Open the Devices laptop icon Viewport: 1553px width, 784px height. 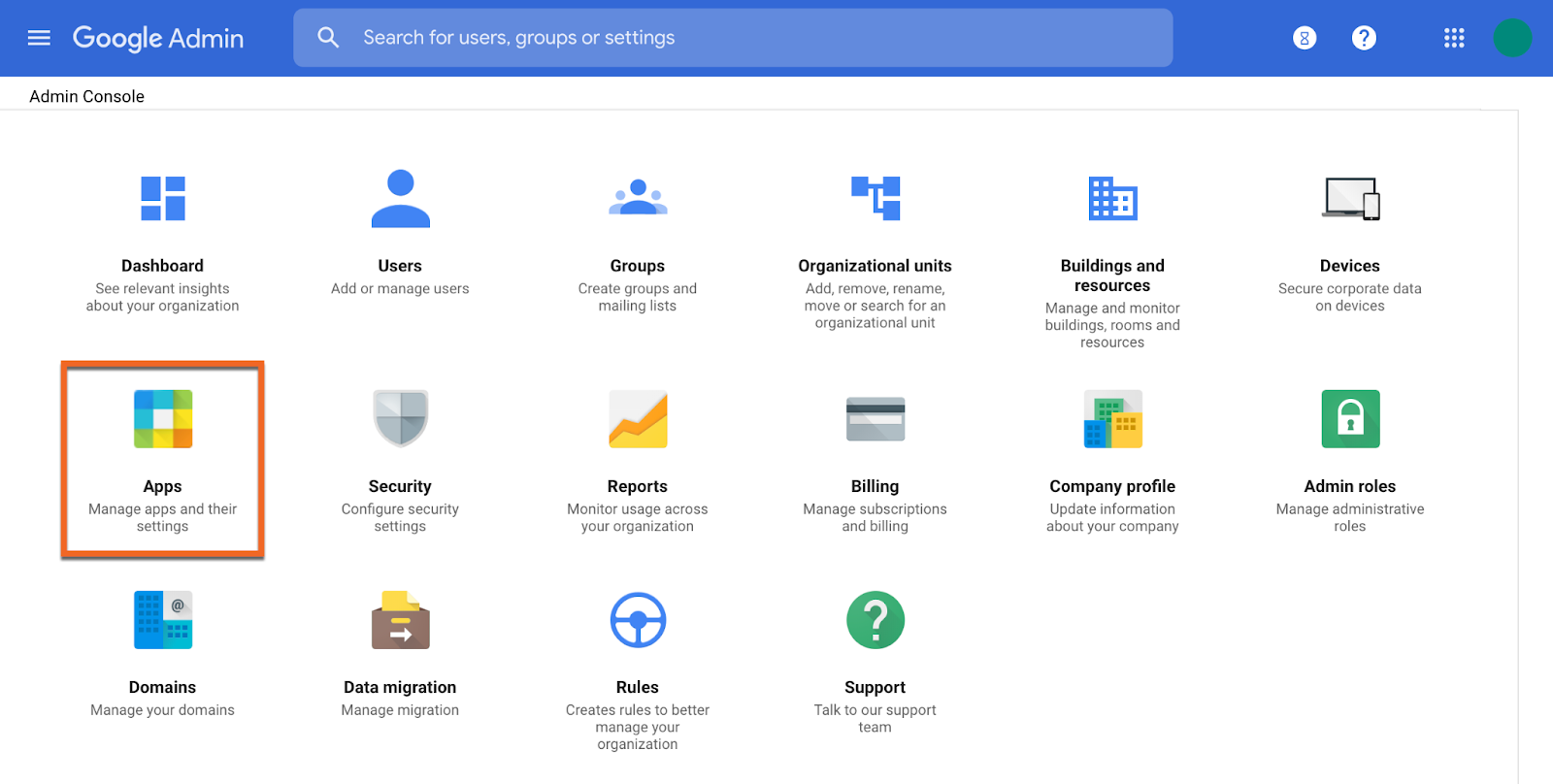pos(1350,199)
